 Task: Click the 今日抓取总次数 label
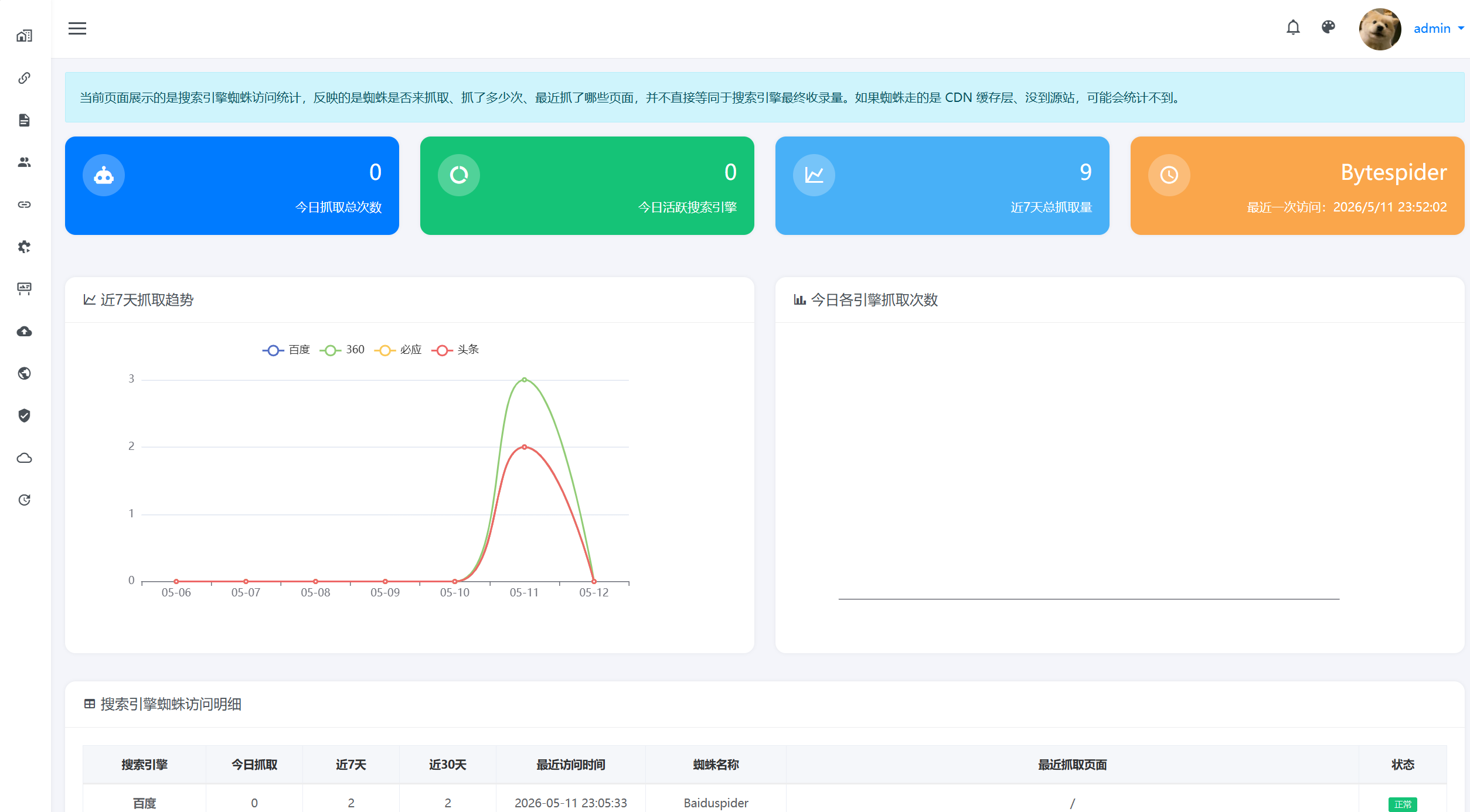click(x=338, y=207)
